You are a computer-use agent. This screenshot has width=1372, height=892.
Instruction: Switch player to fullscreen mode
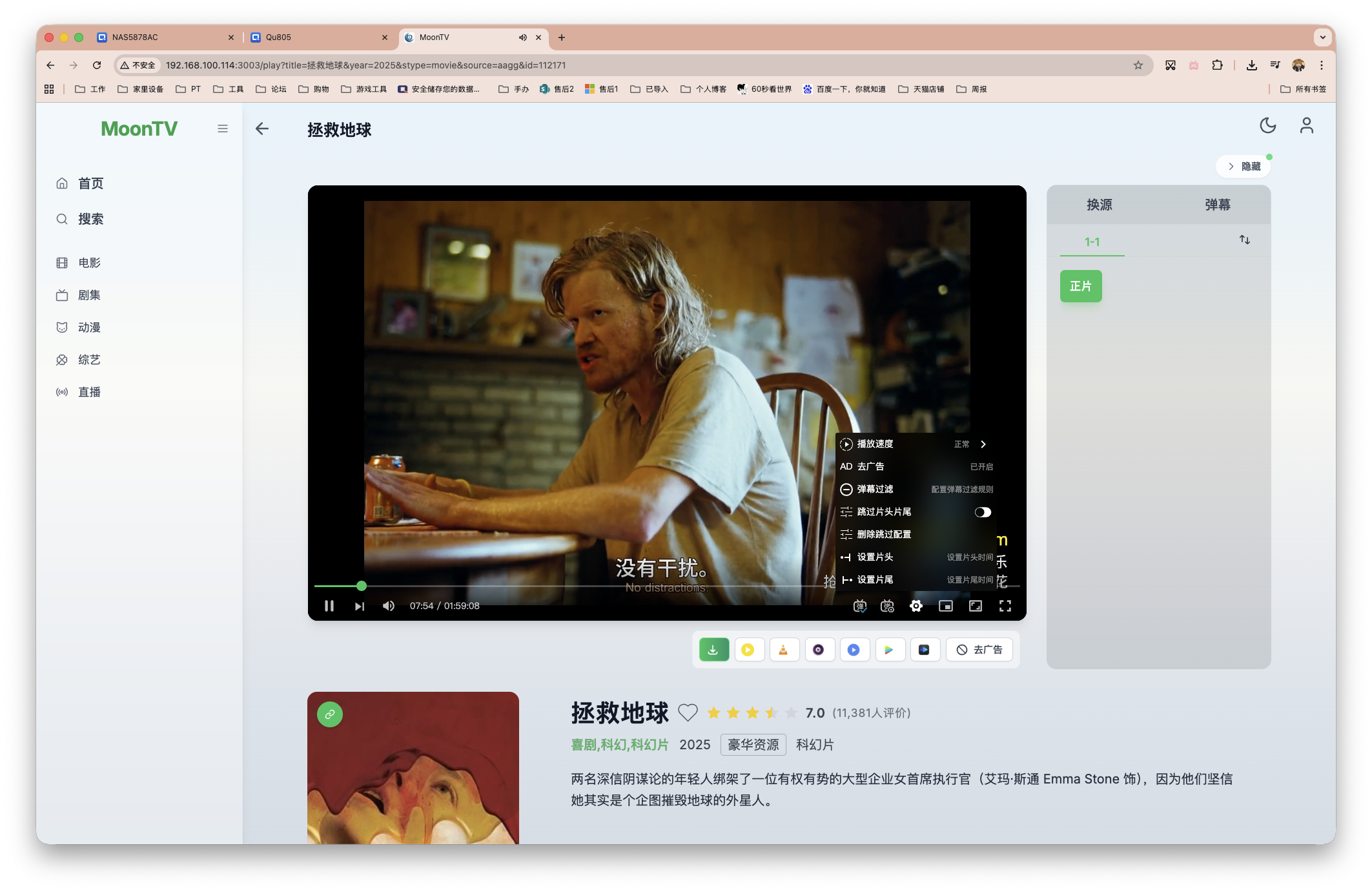point(1005,606)
